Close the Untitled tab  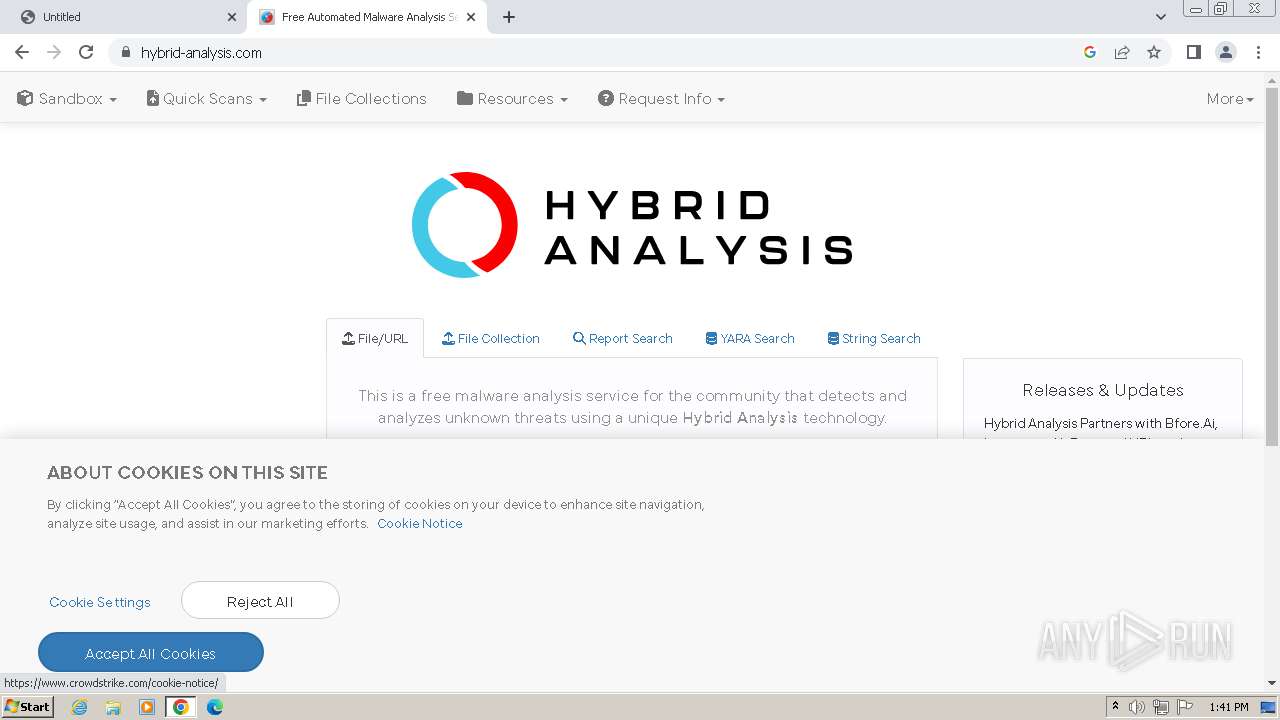tap(232, 17)
